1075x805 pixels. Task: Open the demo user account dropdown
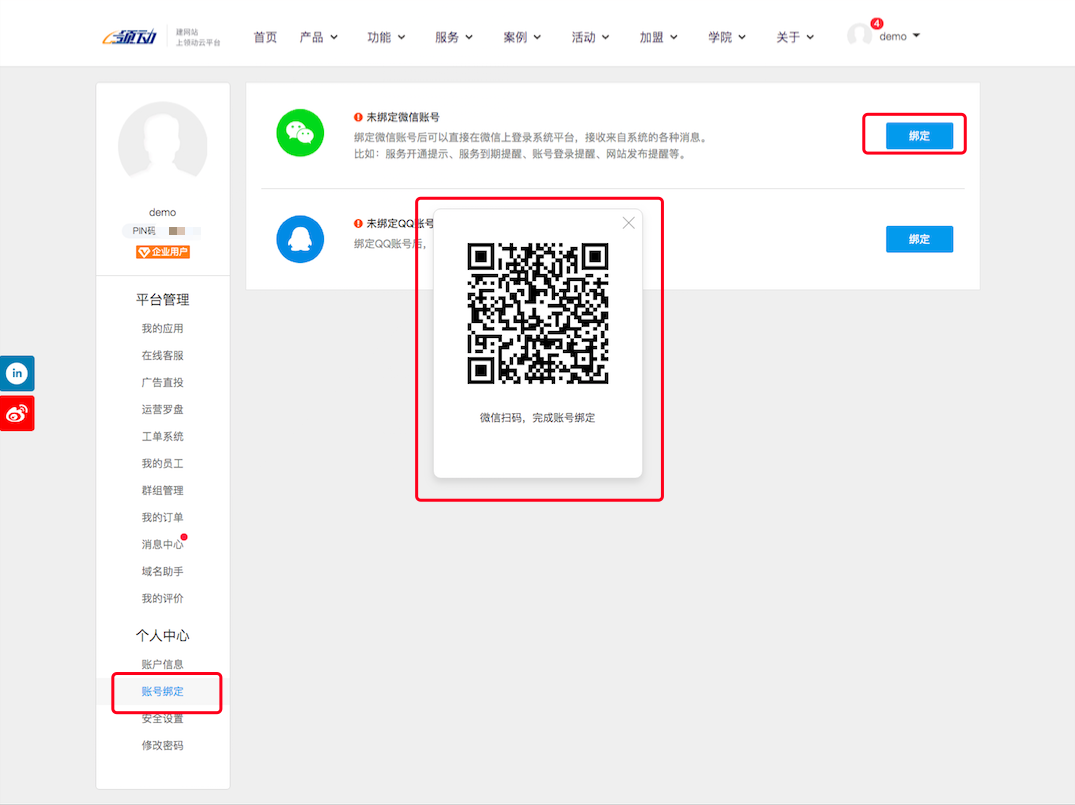(899, 37)
